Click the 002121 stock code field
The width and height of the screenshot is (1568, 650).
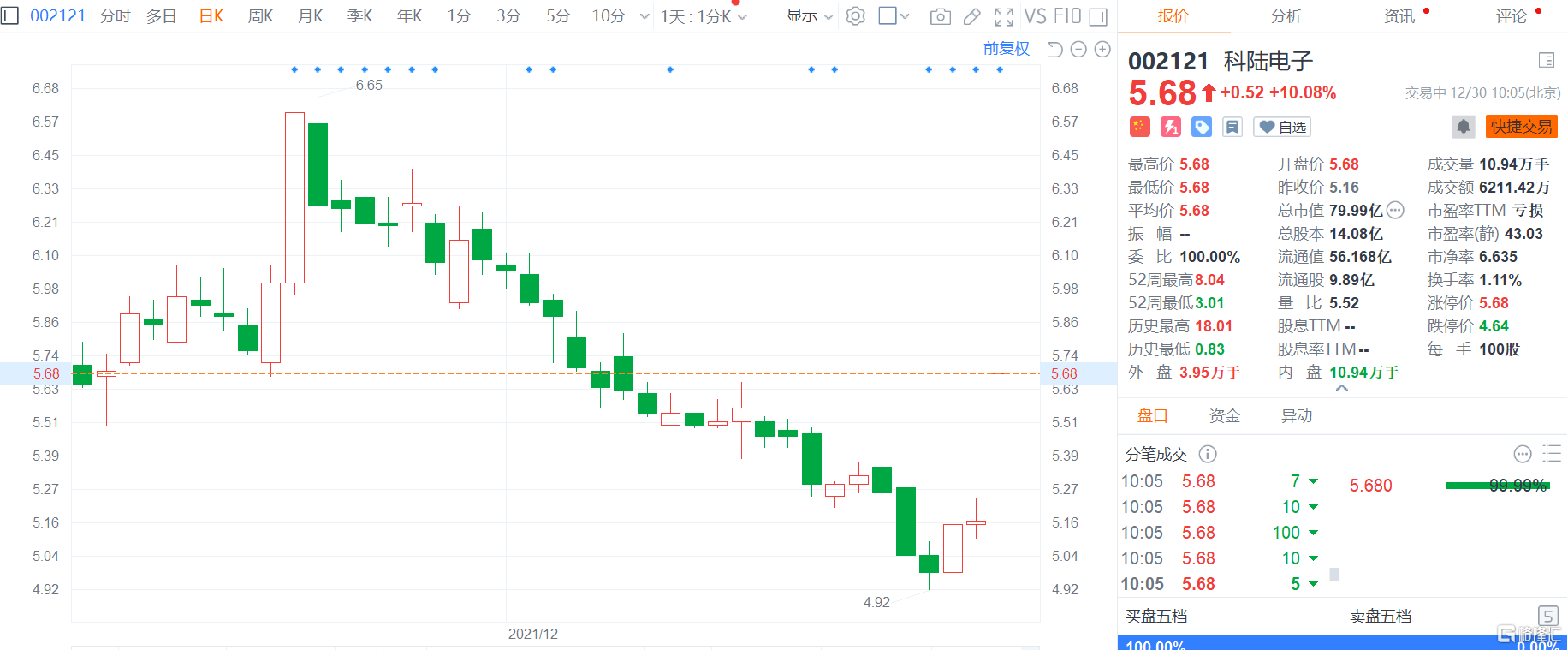[x=57, y=16]
